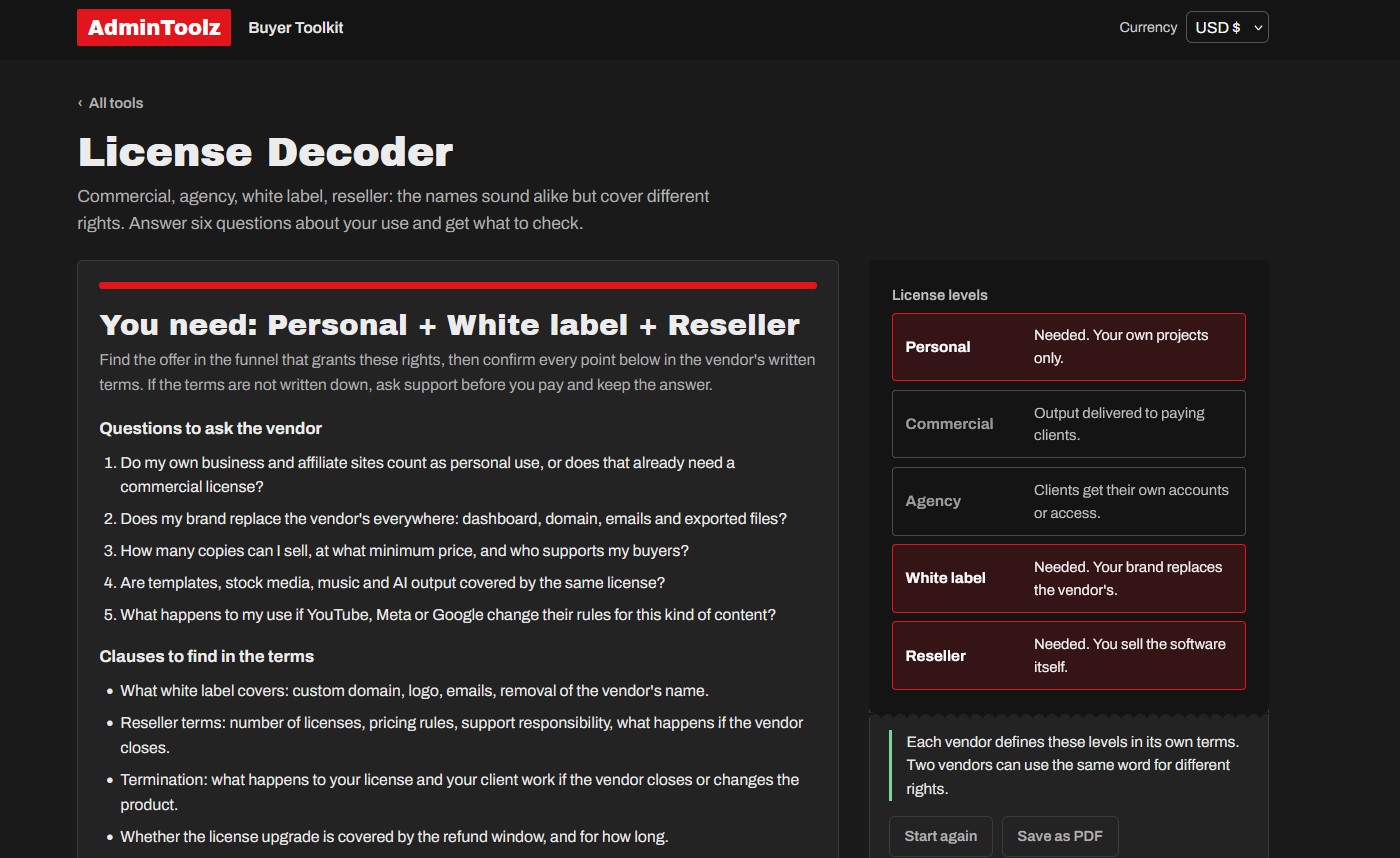
Task: Click 'You sell the software itself' description
Action: click(1130, 655)
